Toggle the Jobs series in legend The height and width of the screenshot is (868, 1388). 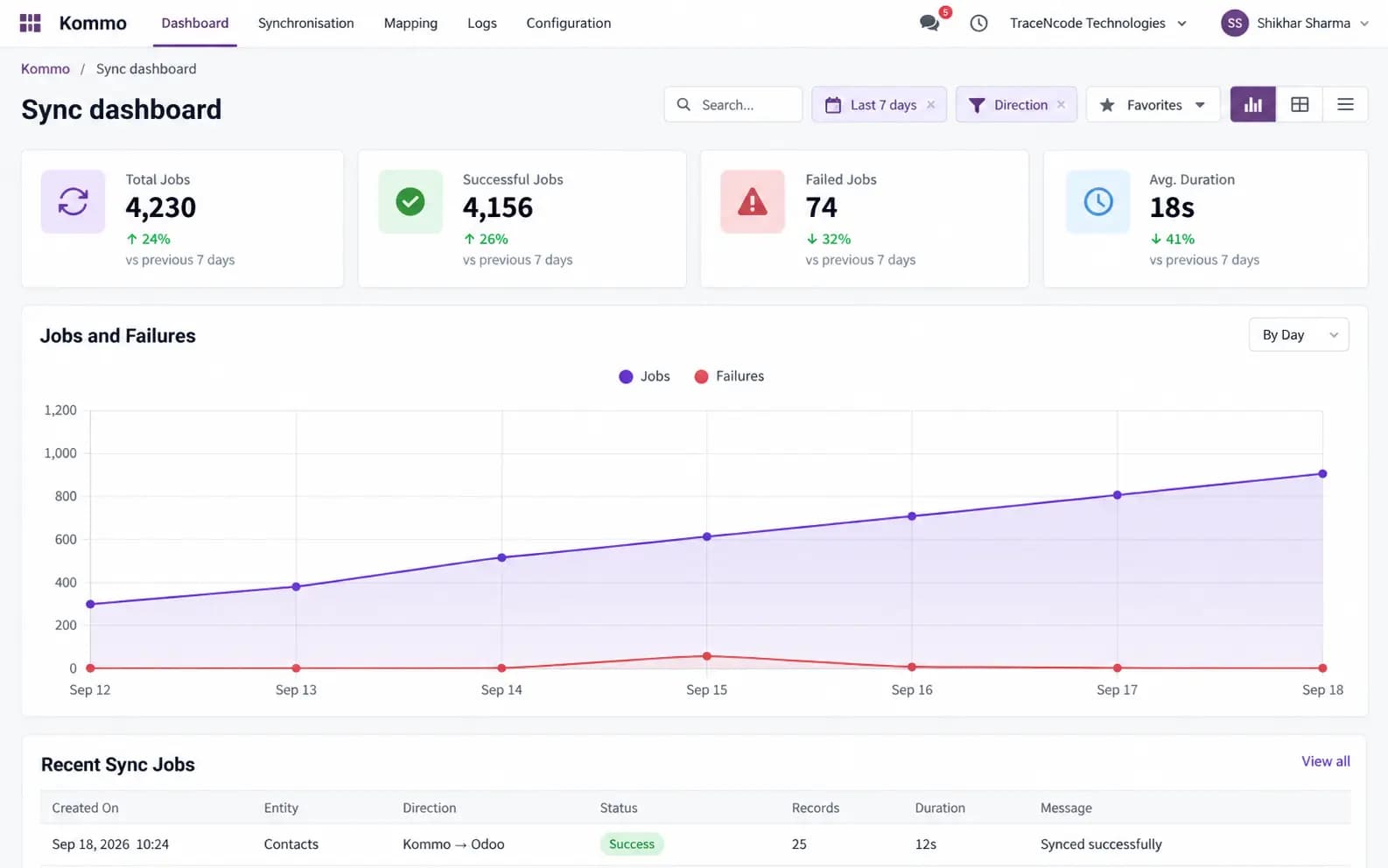tap(644, 376)
